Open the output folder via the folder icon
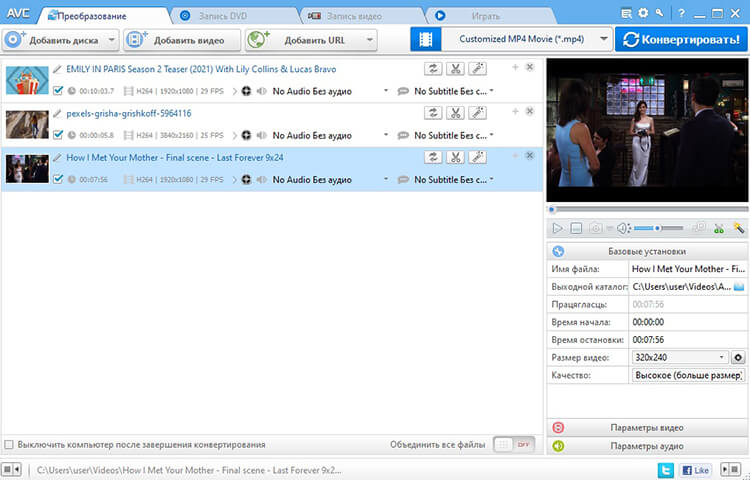The height and width of the screenshot is (480, 750). tap(739, 286)
